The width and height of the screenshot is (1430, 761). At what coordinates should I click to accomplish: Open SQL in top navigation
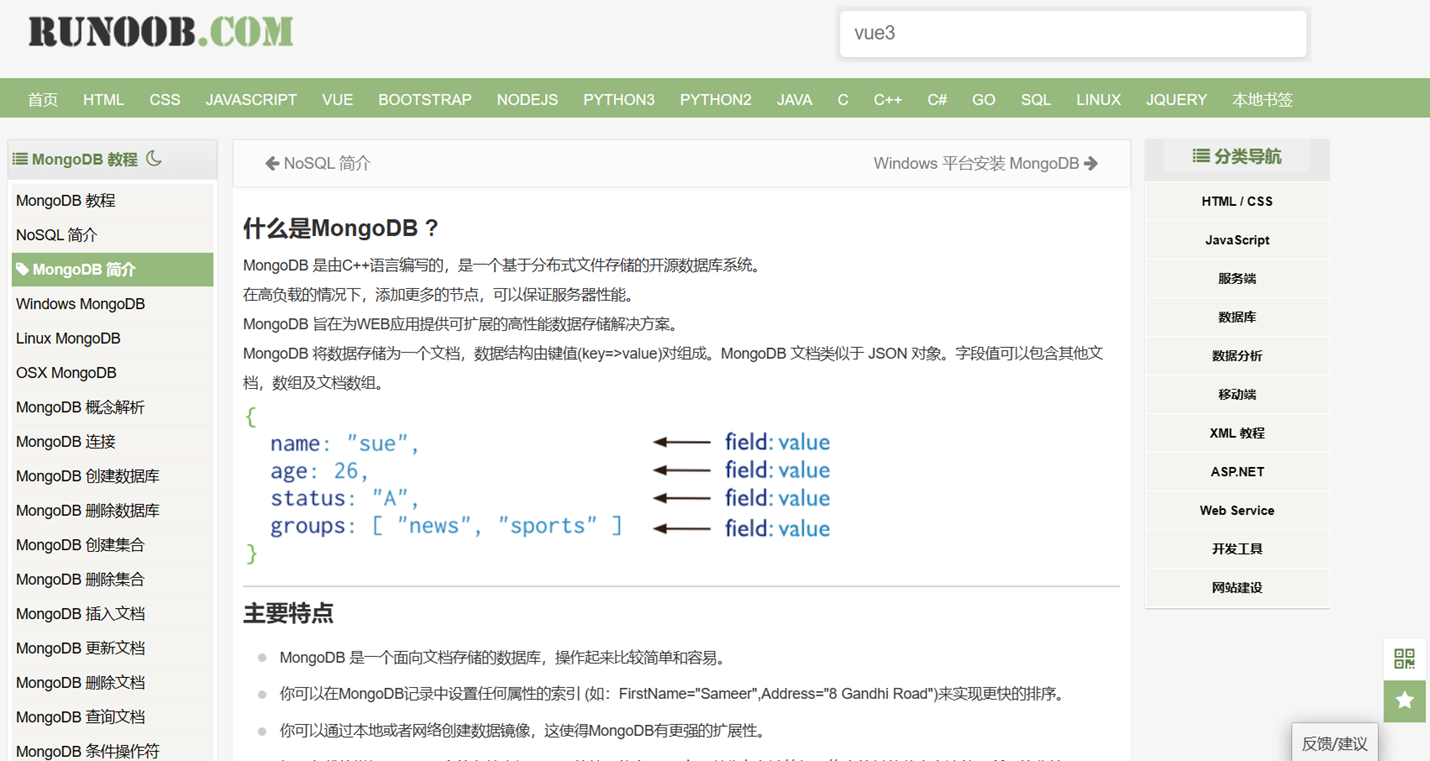(x=1036, y=100)
